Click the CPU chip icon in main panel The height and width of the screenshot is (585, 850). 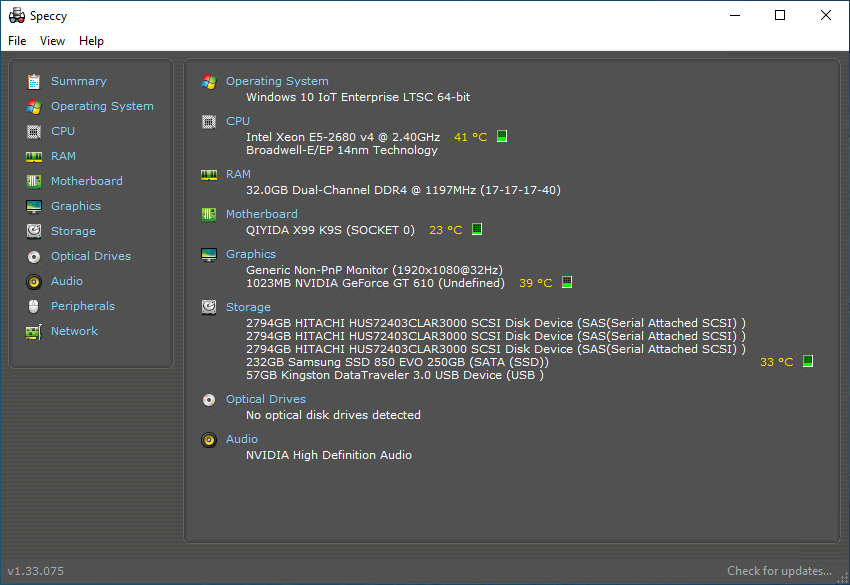209,121
